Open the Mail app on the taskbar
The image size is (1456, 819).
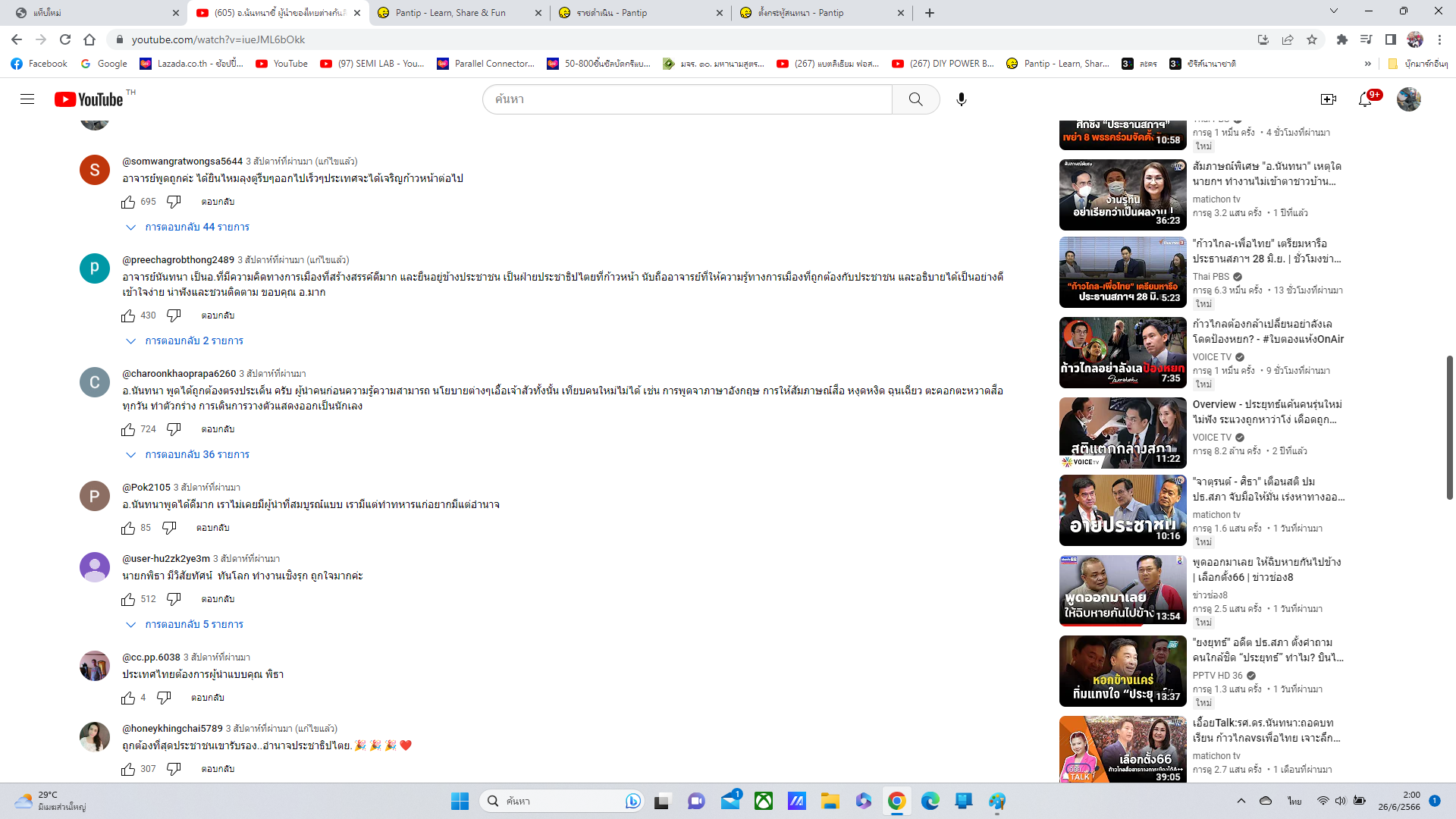730,801
